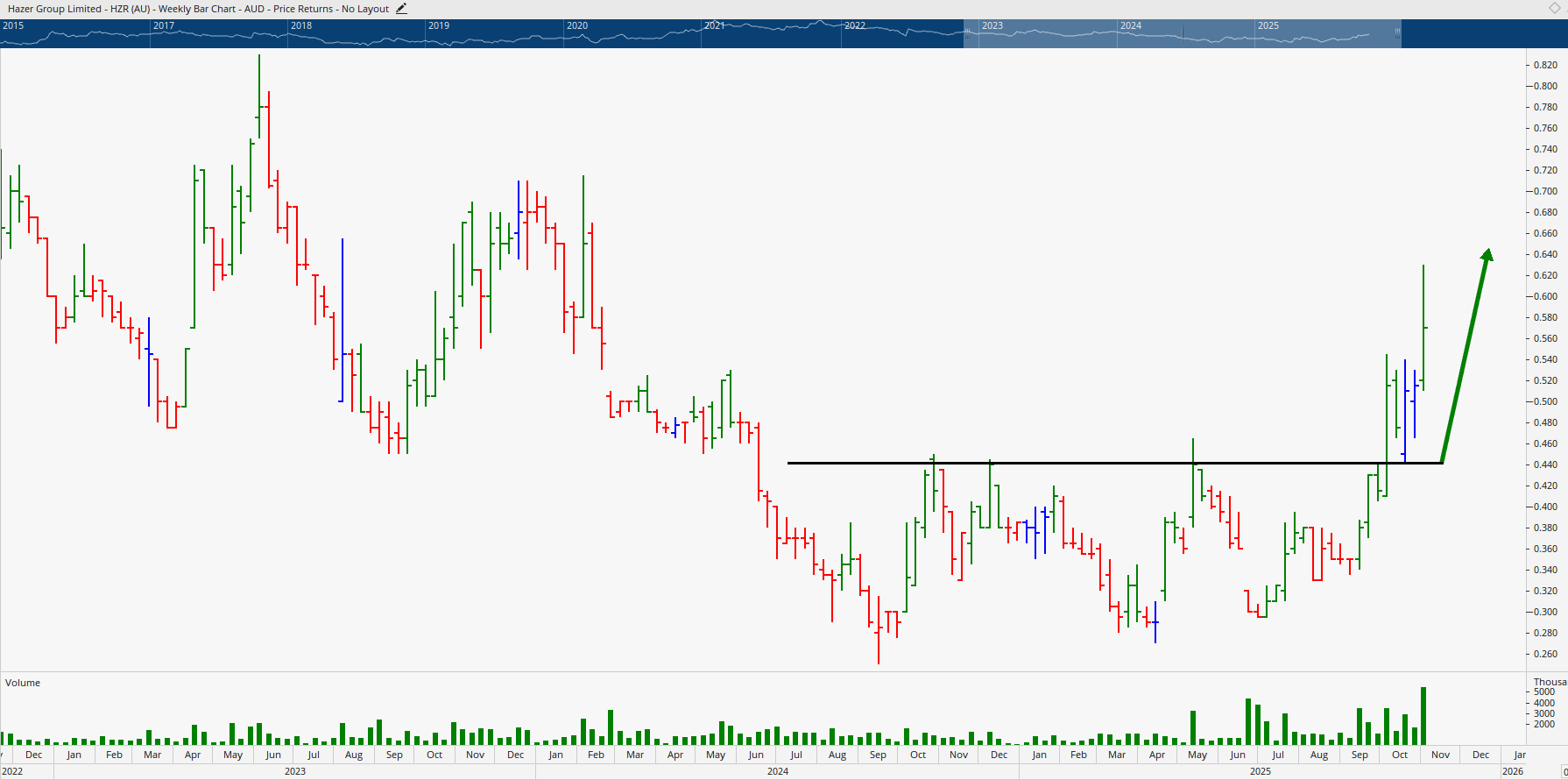The width and height of the screenshot is (1568, 780).
Task: Jump to 2015 in the overview navigator
Action: (x=13, y=25)
